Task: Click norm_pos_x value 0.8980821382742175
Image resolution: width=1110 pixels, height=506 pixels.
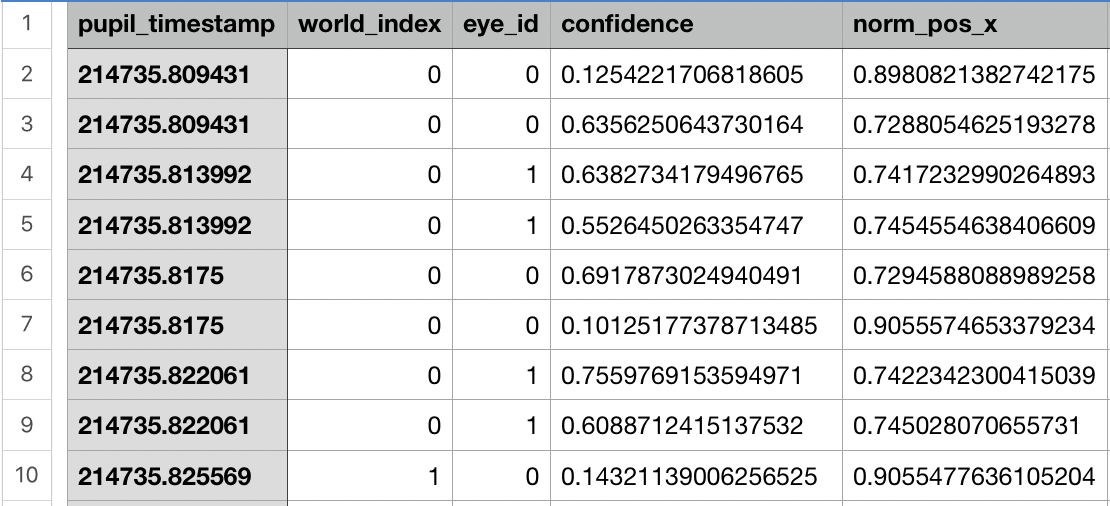Action: pyautogui.click(x=976, y=74)
